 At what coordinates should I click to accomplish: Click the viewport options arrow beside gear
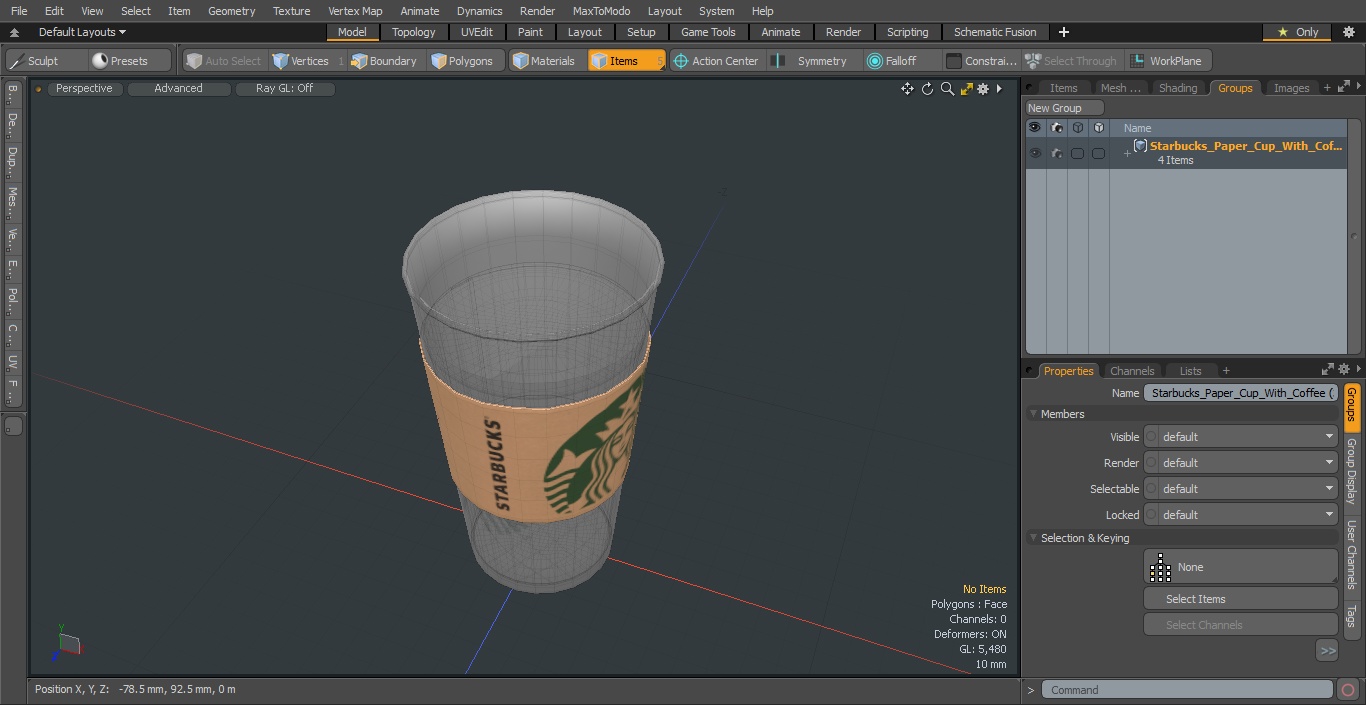coord(999,89)
